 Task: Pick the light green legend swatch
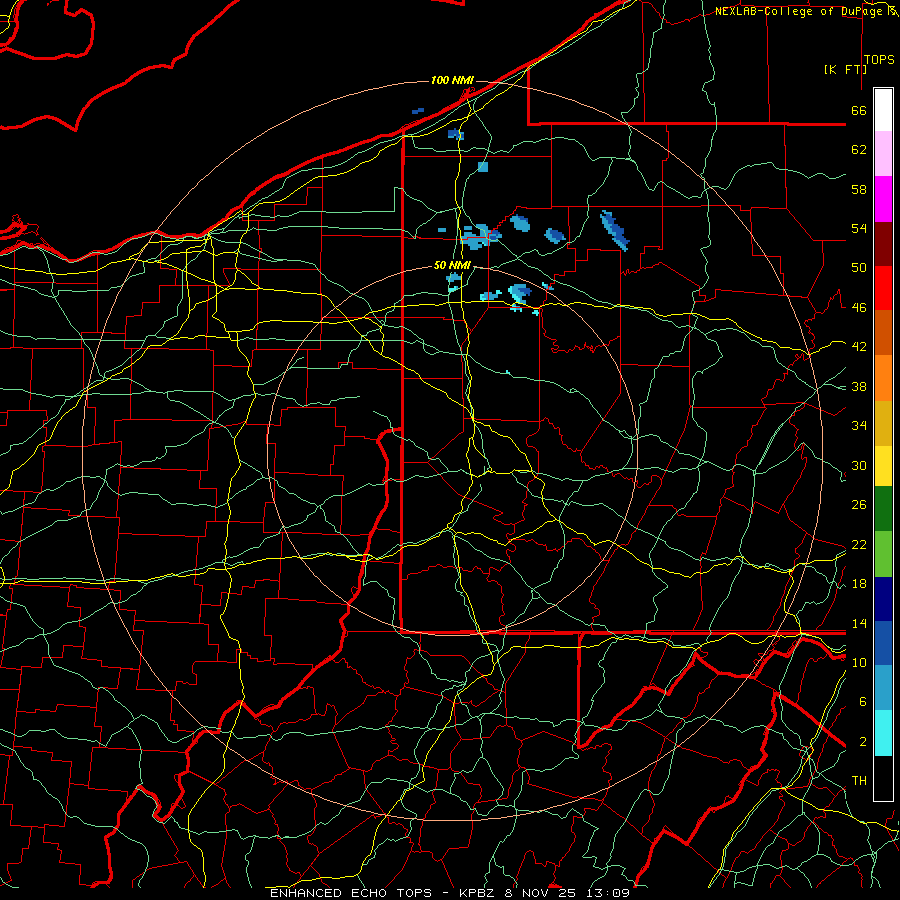[x=883, y=554]
